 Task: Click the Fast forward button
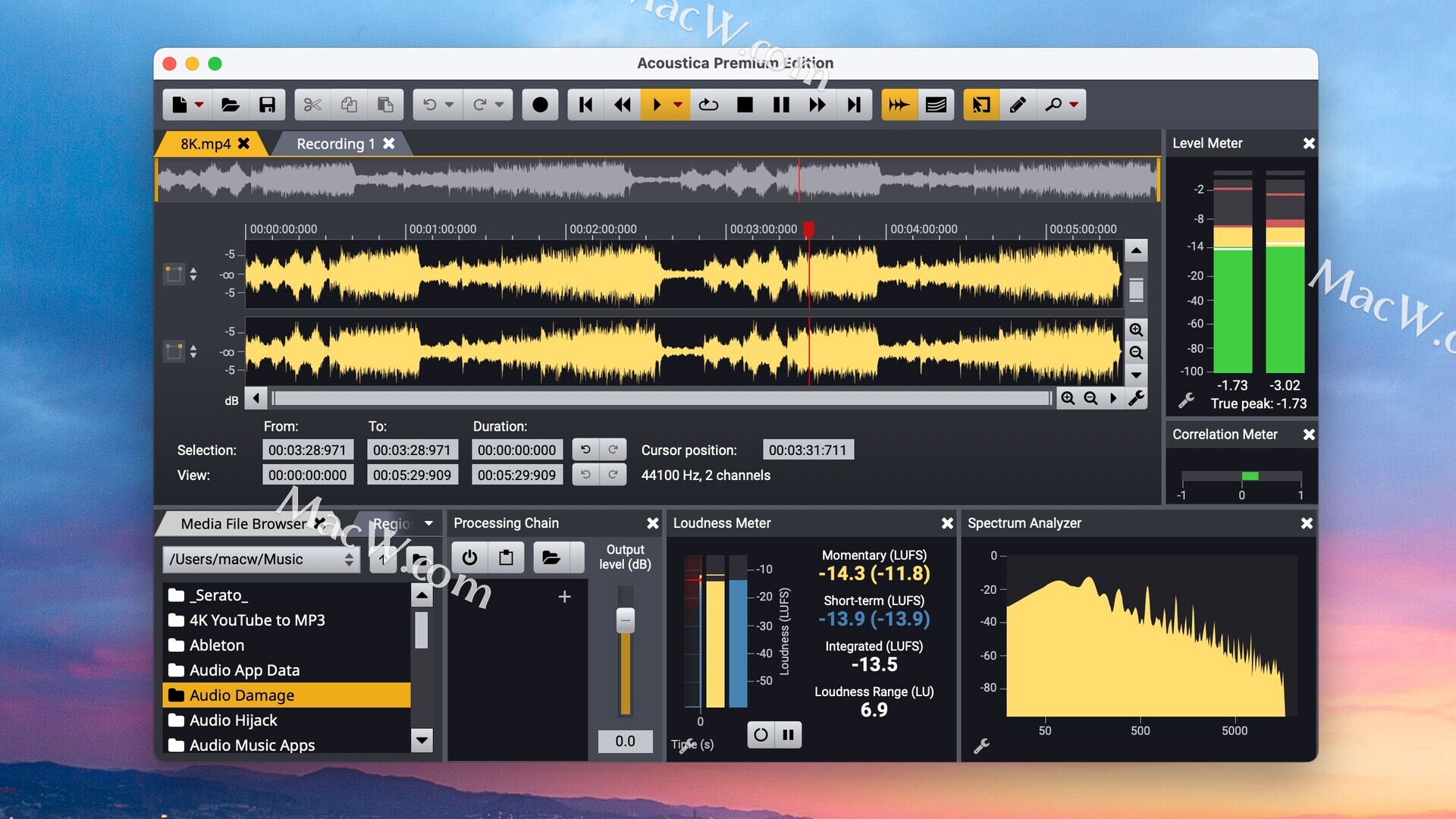click(817, 105)
